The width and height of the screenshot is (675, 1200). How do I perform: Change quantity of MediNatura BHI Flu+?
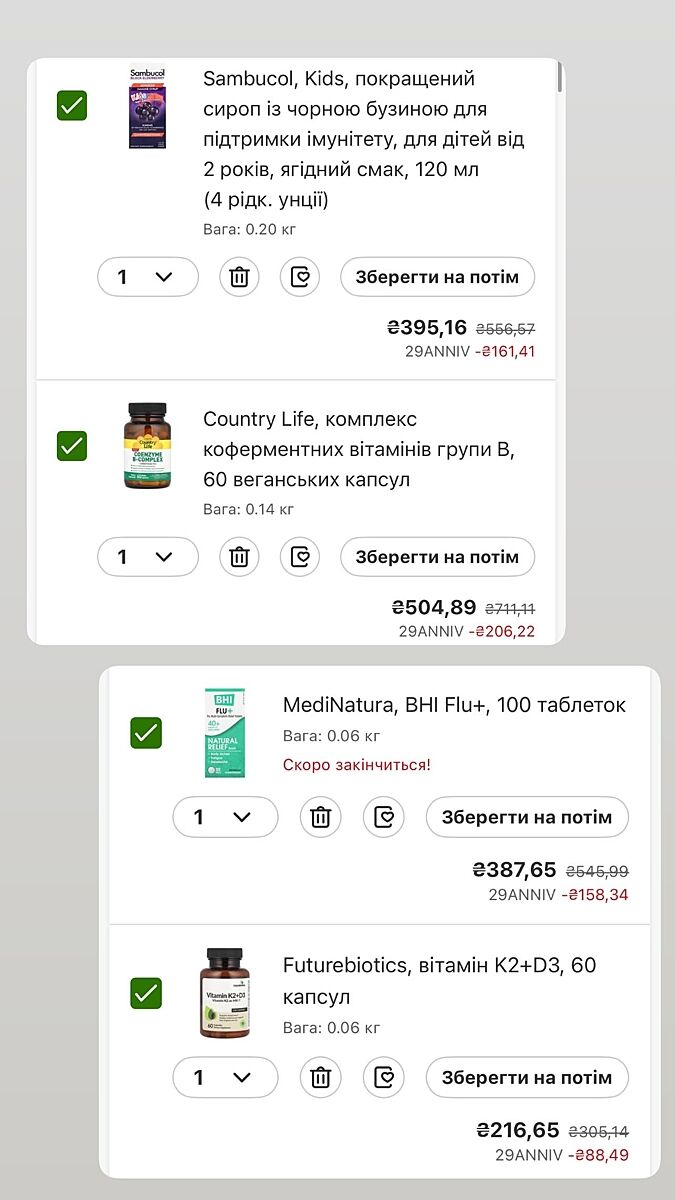click(x=225, y=817)
